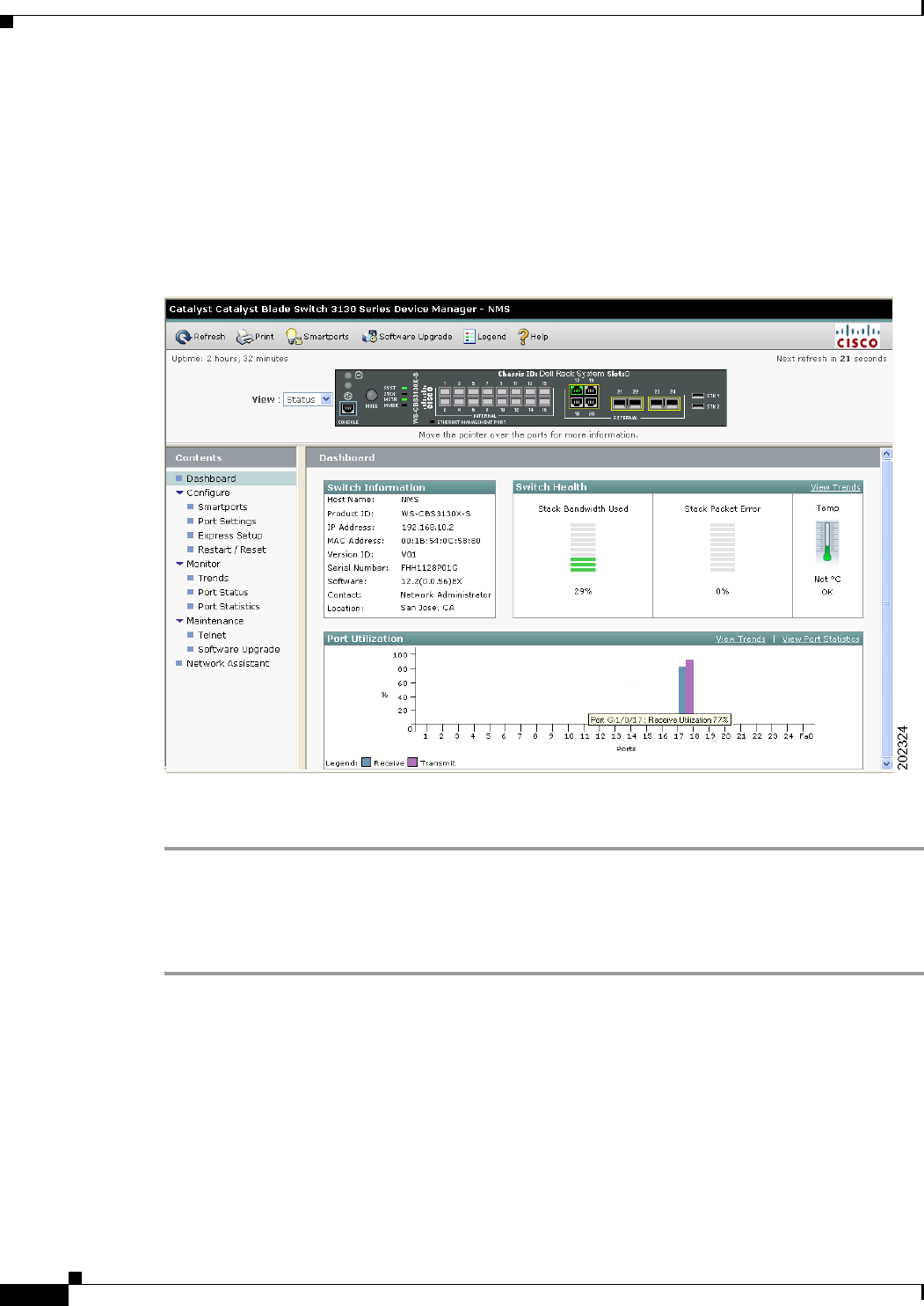Open Port Status under Monitor
This screenshot has height=1306, width=924.
(x=223, y=593)
